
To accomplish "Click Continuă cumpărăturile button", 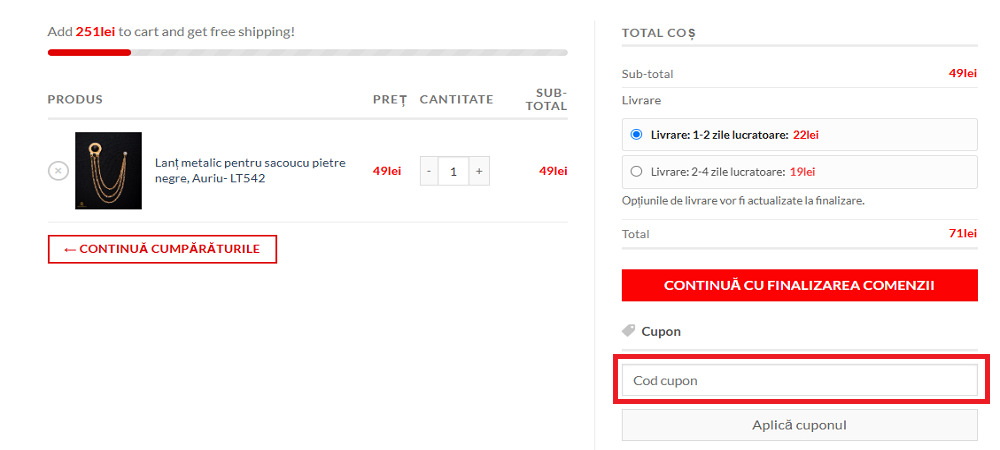I will click(x=162, y=249).
